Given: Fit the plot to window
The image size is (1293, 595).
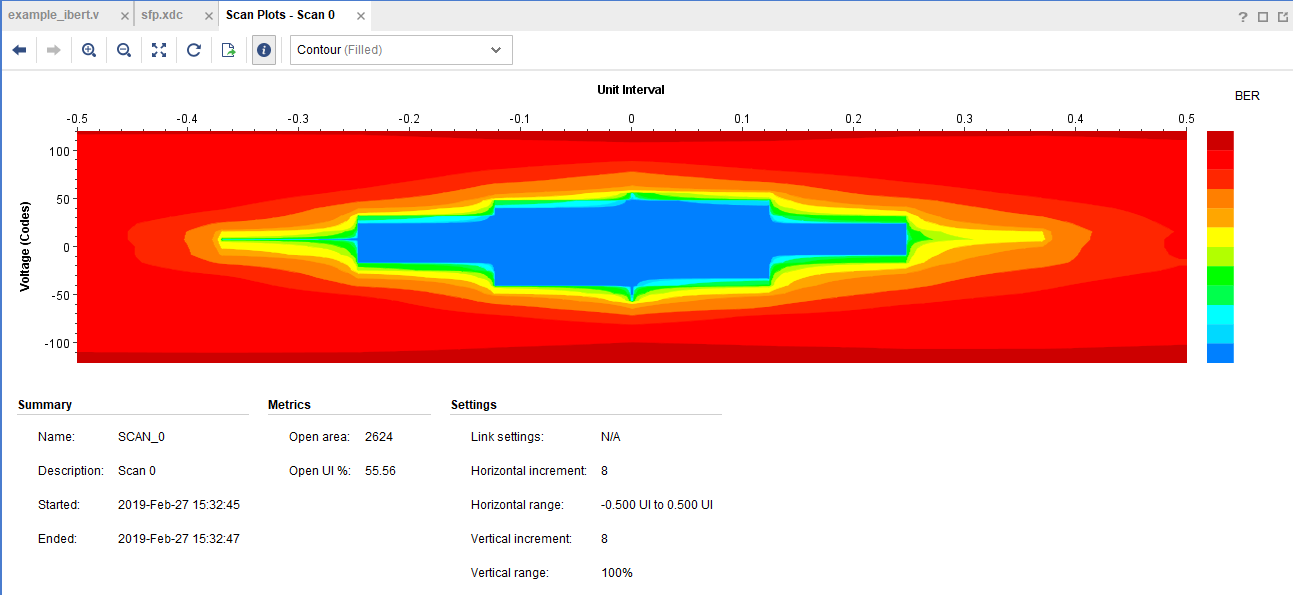Looking at the screenshot, I should (x=159, y=50).
